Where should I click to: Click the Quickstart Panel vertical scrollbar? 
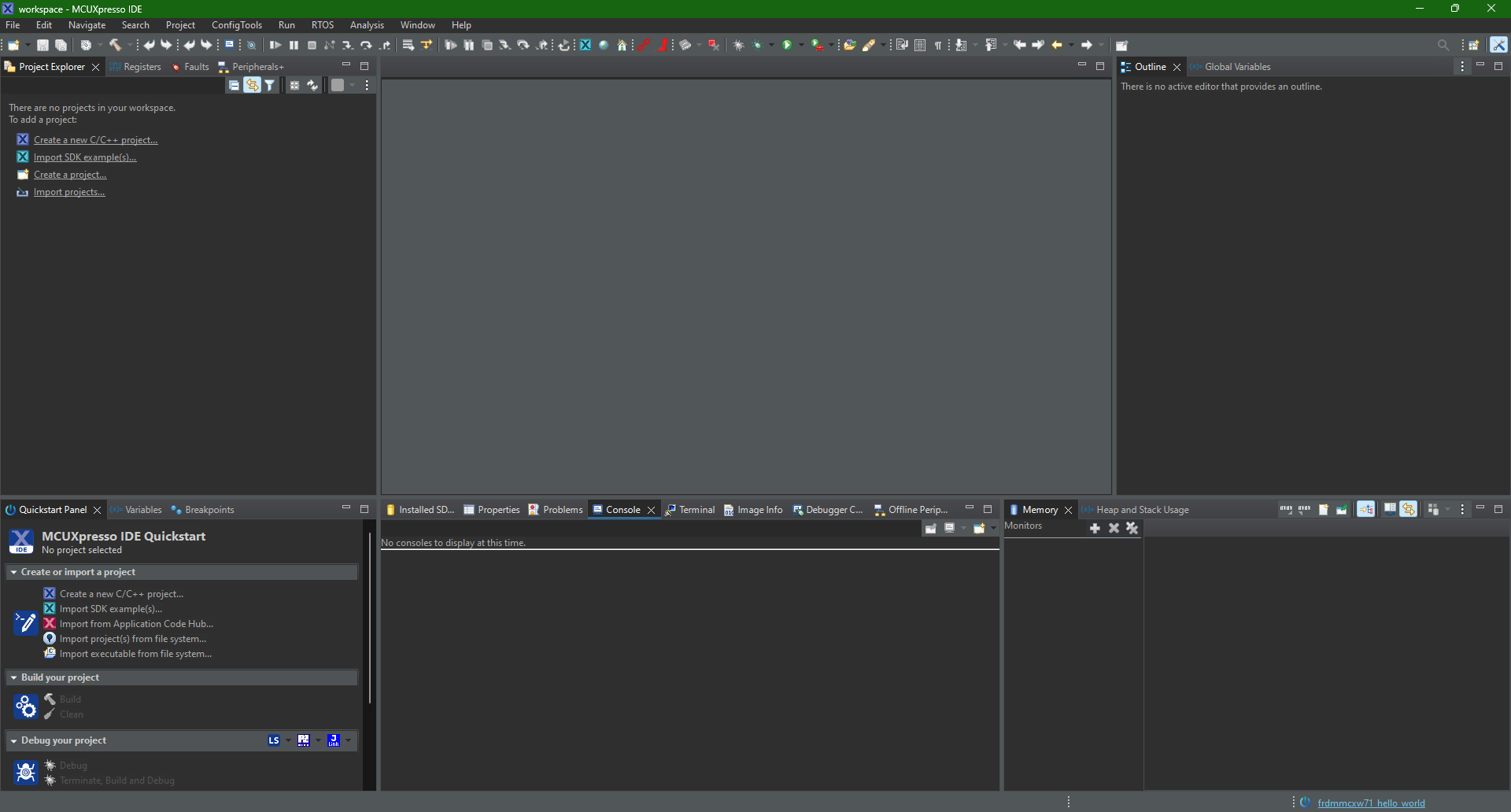click(369, 619)
